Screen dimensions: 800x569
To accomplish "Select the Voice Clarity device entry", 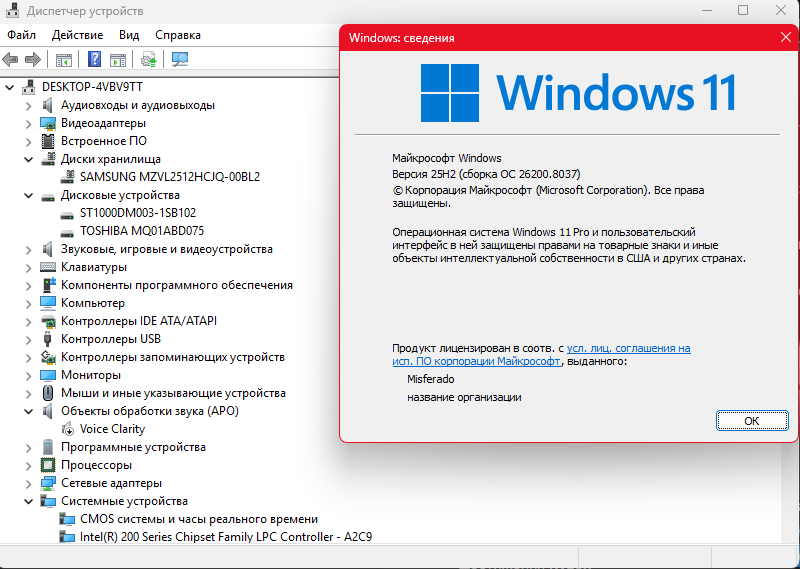I will click(112, 429).
